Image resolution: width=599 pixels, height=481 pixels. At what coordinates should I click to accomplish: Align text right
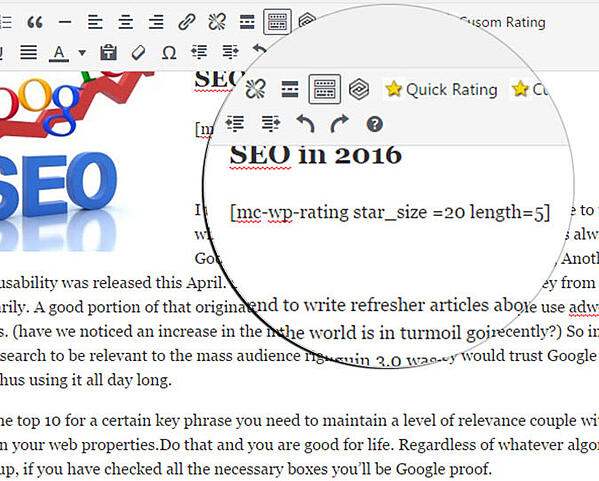pyautogui.click(x=156, y=22)
